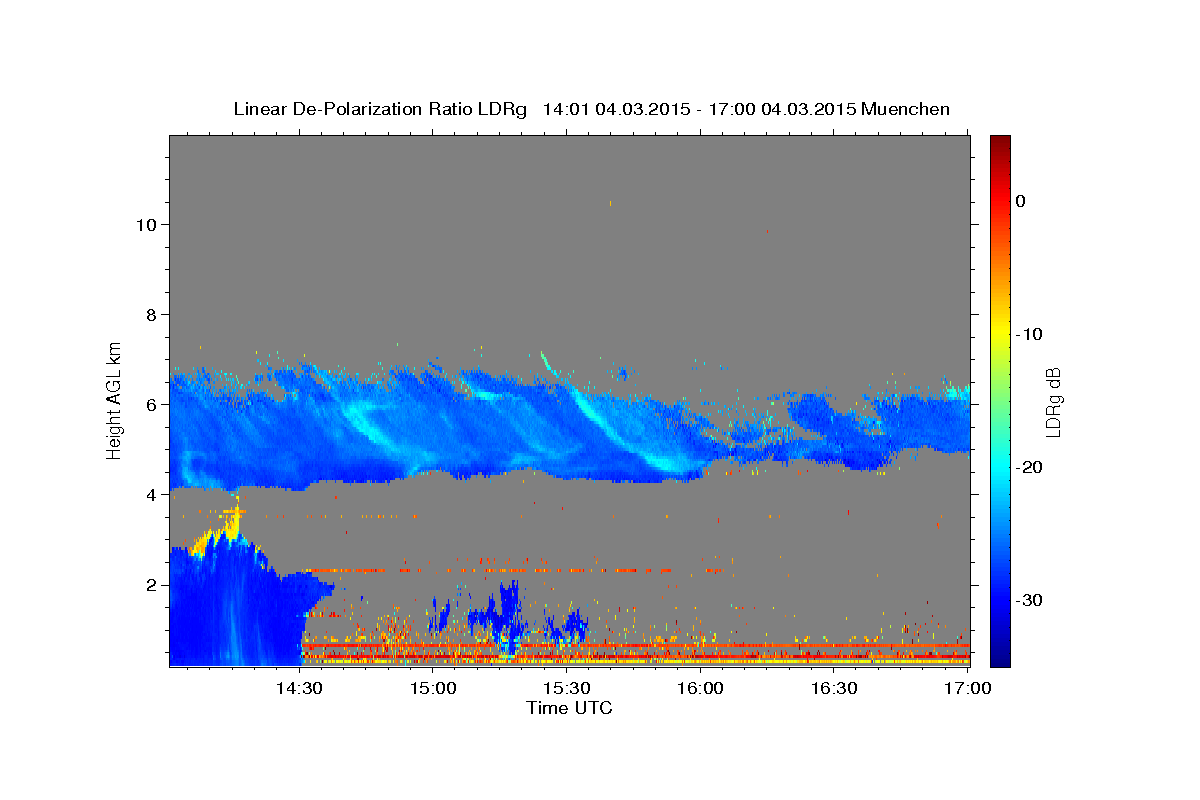
Task: Click the '14:30' time axis label
Action: coord(298,688)
